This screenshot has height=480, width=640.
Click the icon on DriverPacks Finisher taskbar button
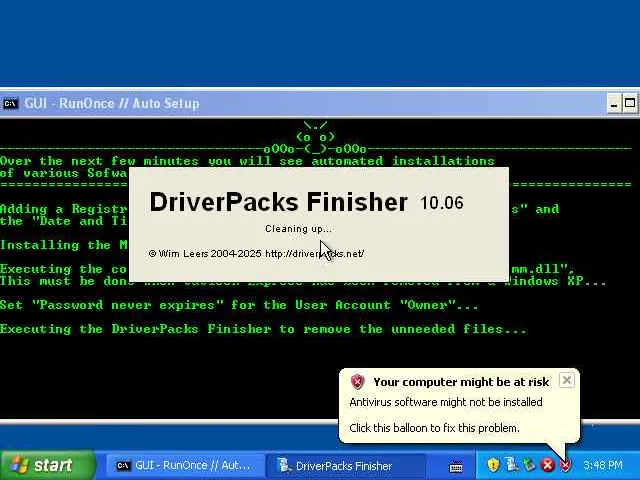coord(284,465)
